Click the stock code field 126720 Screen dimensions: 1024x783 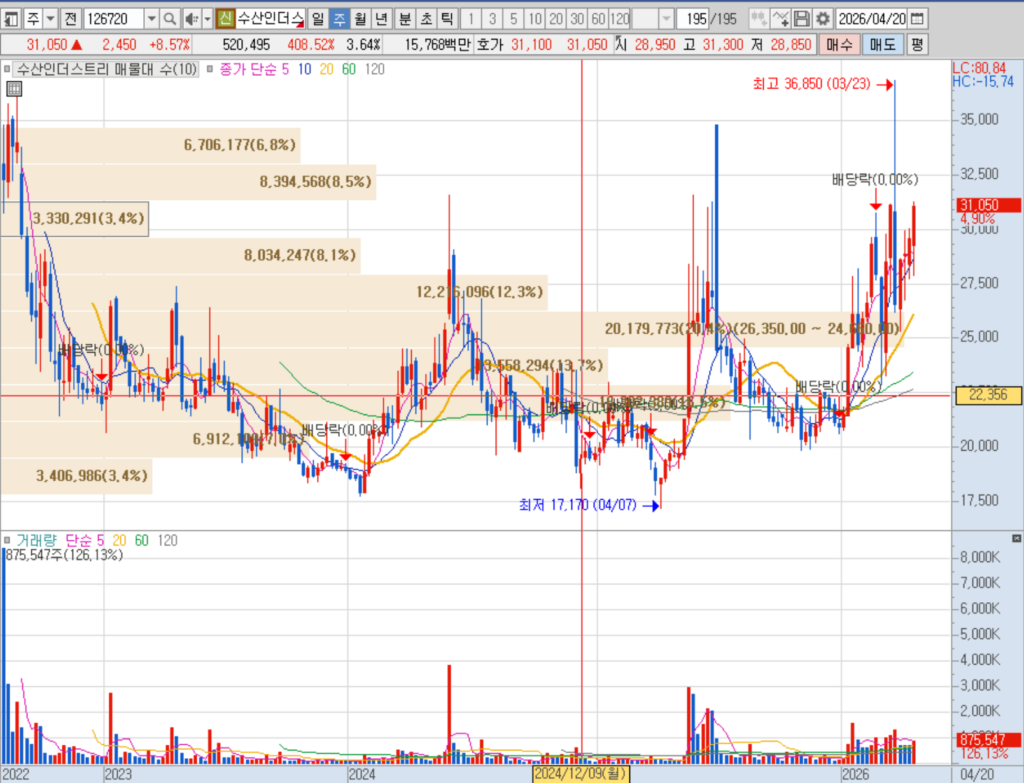(114, 18)
